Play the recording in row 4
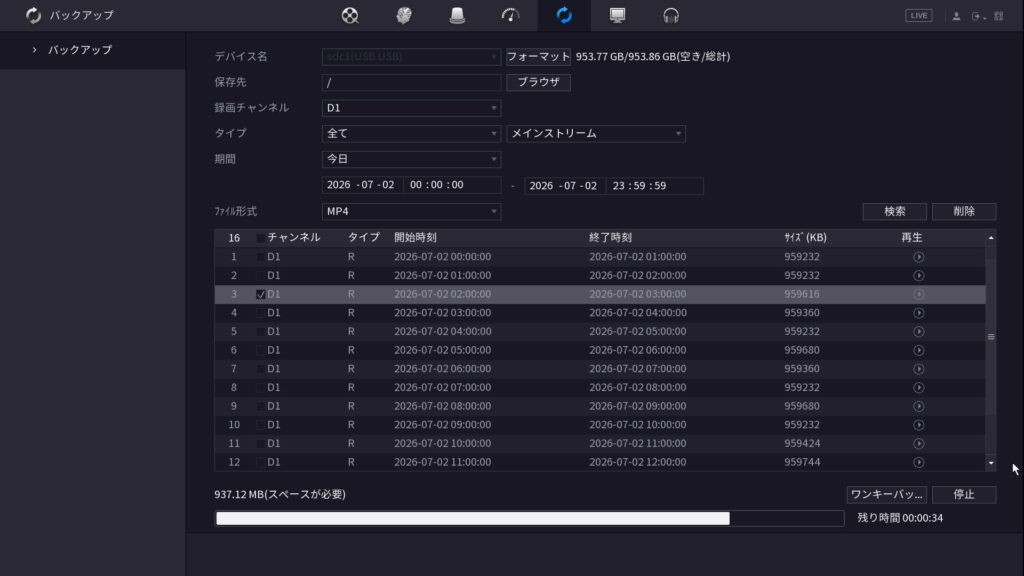This screenshot has width=1024, height=576. pos(918,313)
